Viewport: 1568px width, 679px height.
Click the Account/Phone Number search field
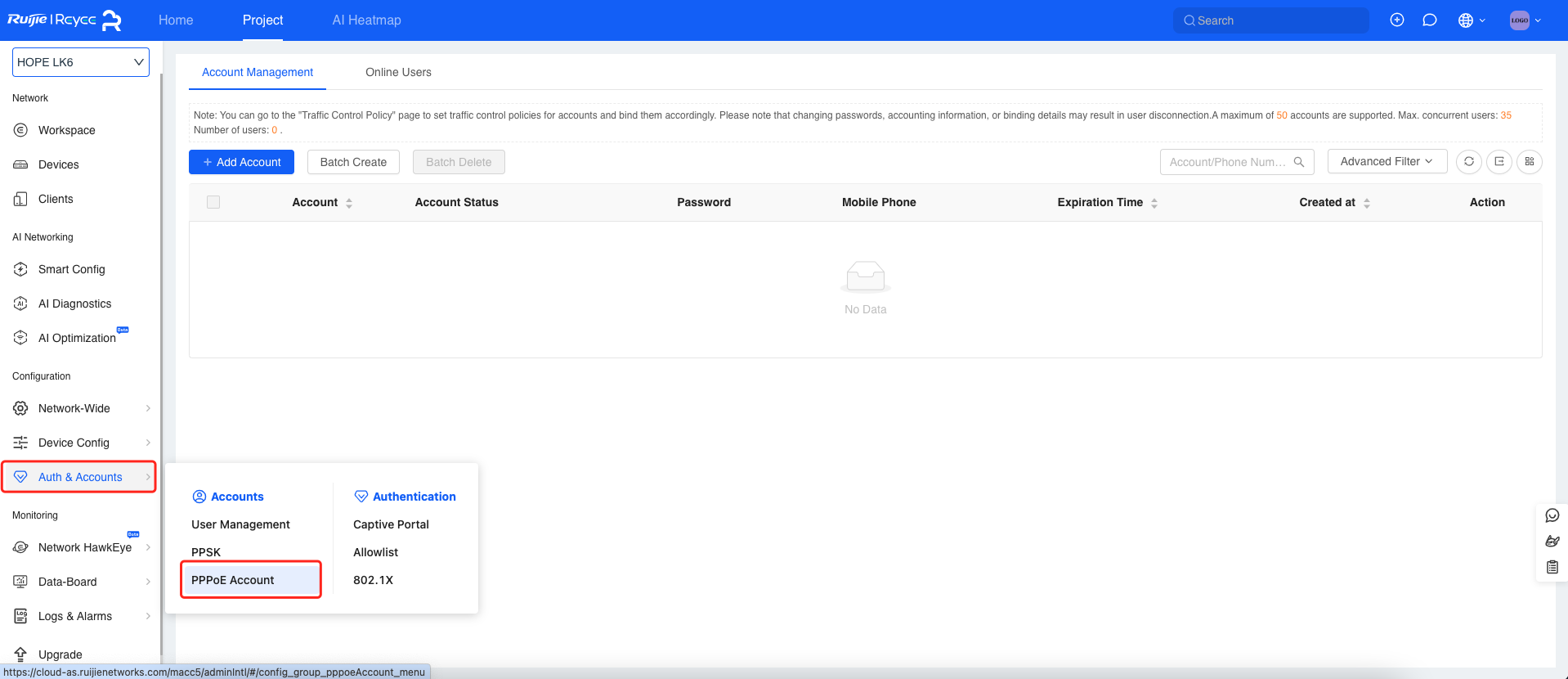pyautogui.click(x=1237, y=162)
